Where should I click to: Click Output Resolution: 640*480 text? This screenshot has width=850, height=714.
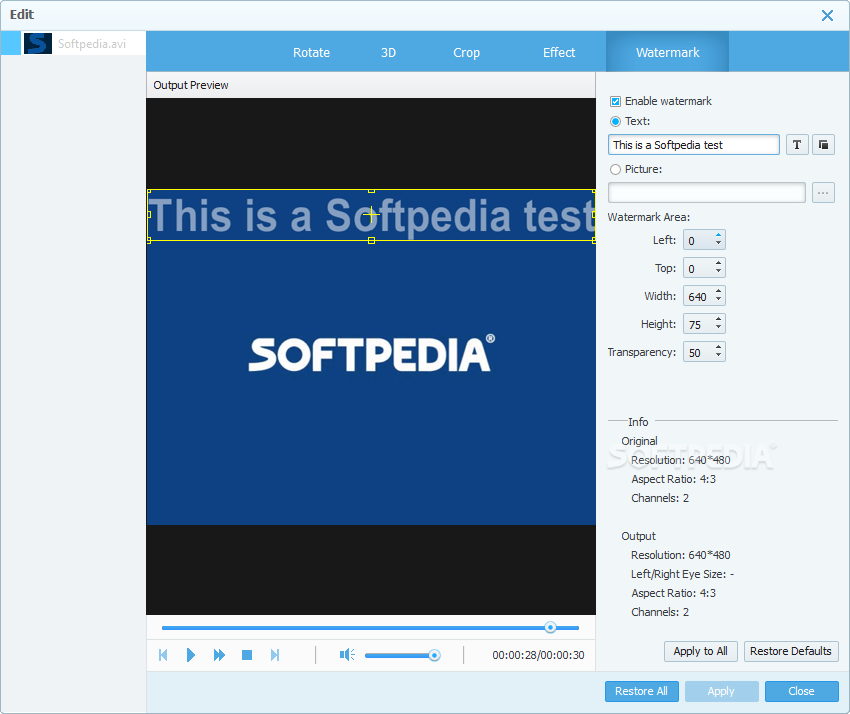(680, 555)
